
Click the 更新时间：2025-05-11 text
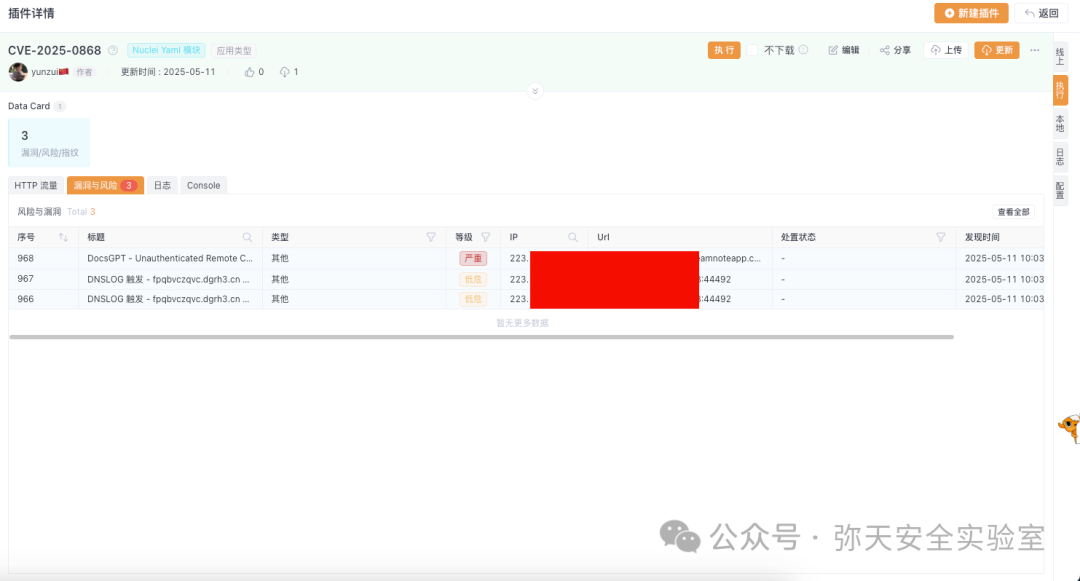click(168, 72)
